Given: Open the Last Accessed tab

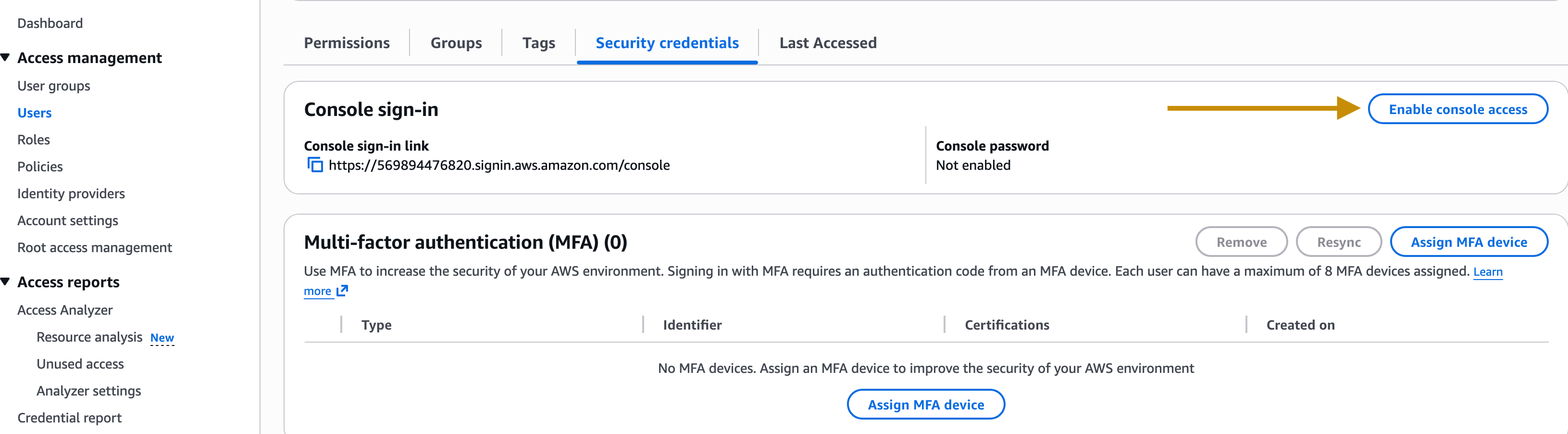Looking at the screenshot, I should tap(827, 43).
